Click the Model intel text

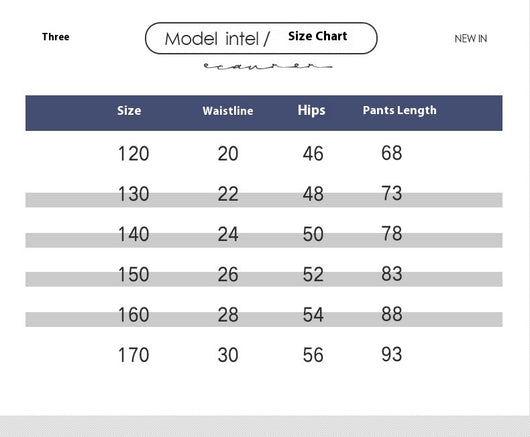[x=212, y=39]
